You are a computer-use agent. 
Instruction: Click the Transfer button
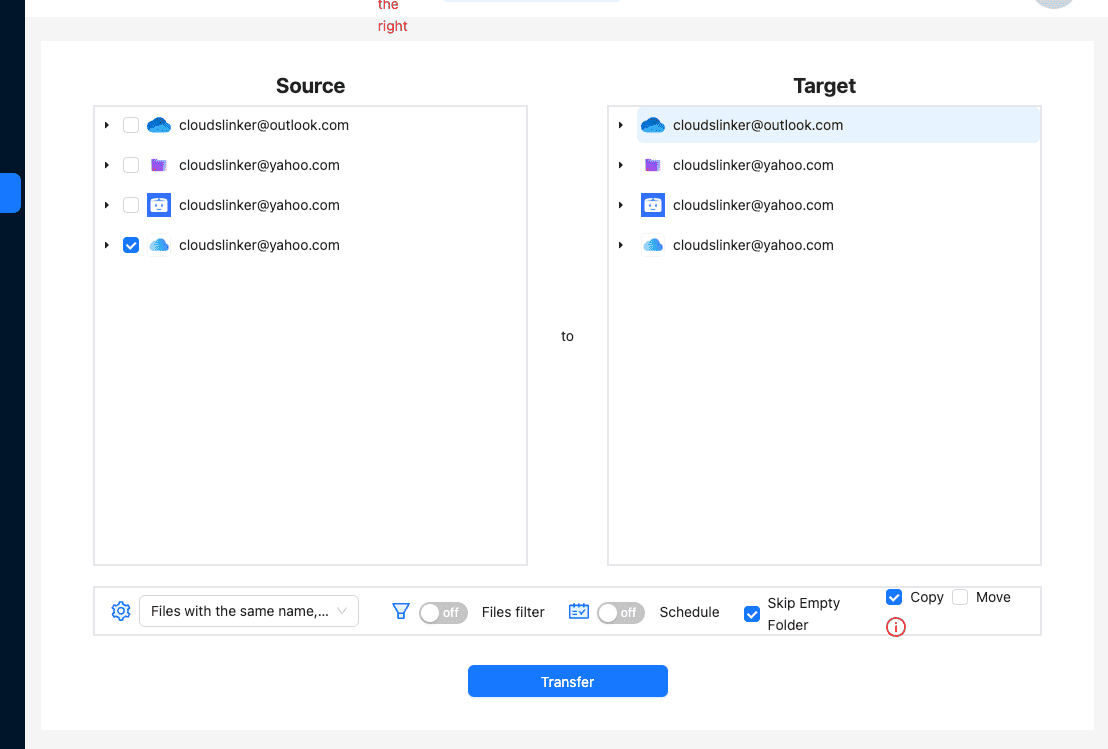(567, 681)
